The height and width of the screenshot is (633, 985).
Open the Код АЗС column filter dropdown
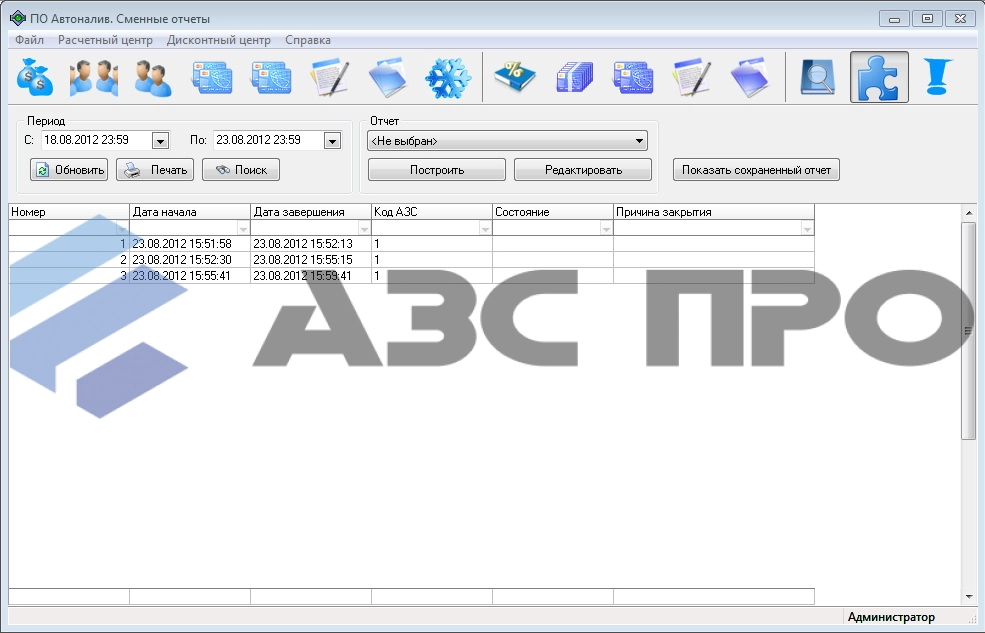[485, 229]
